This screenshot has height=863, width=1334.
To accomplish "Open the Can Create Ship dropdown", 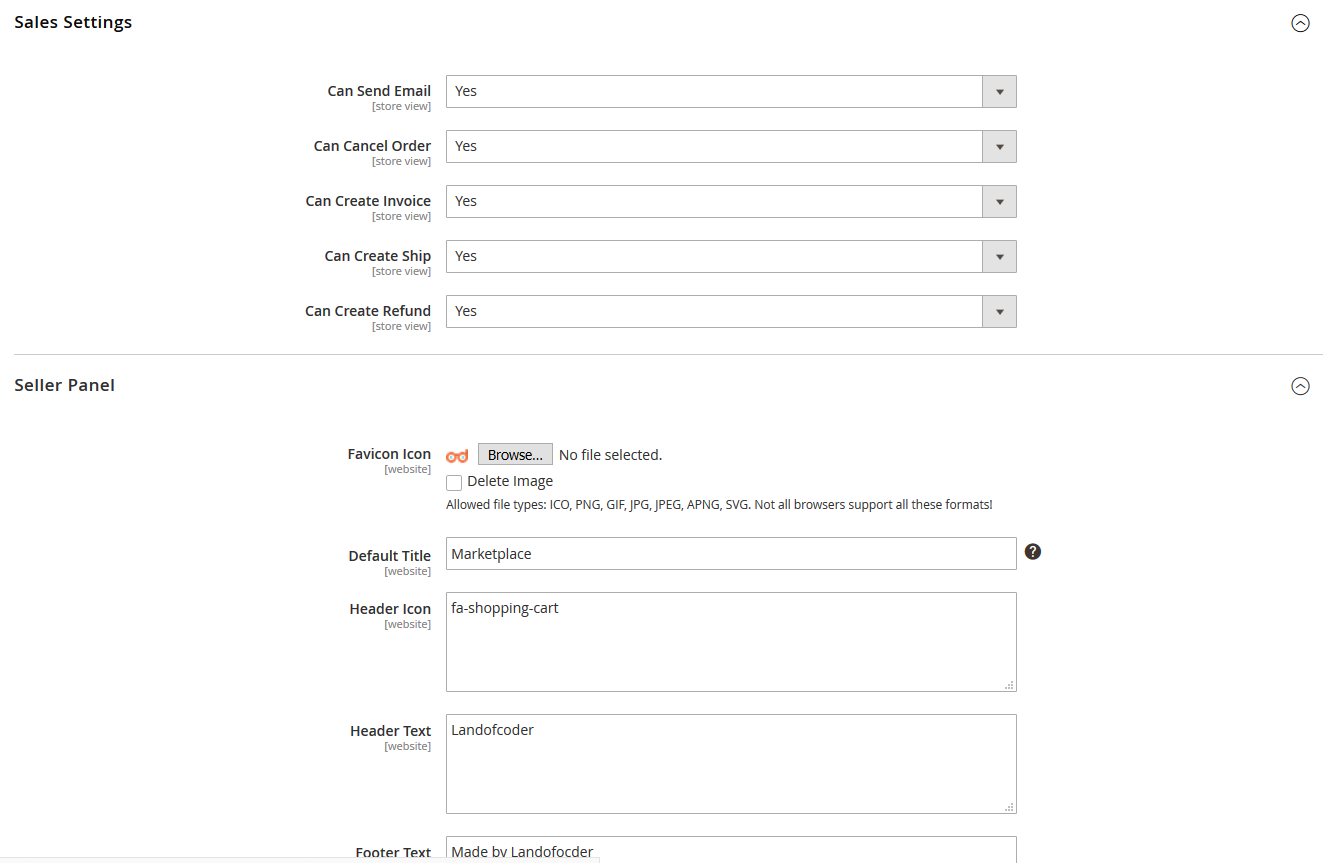I will tap(730, 256).
